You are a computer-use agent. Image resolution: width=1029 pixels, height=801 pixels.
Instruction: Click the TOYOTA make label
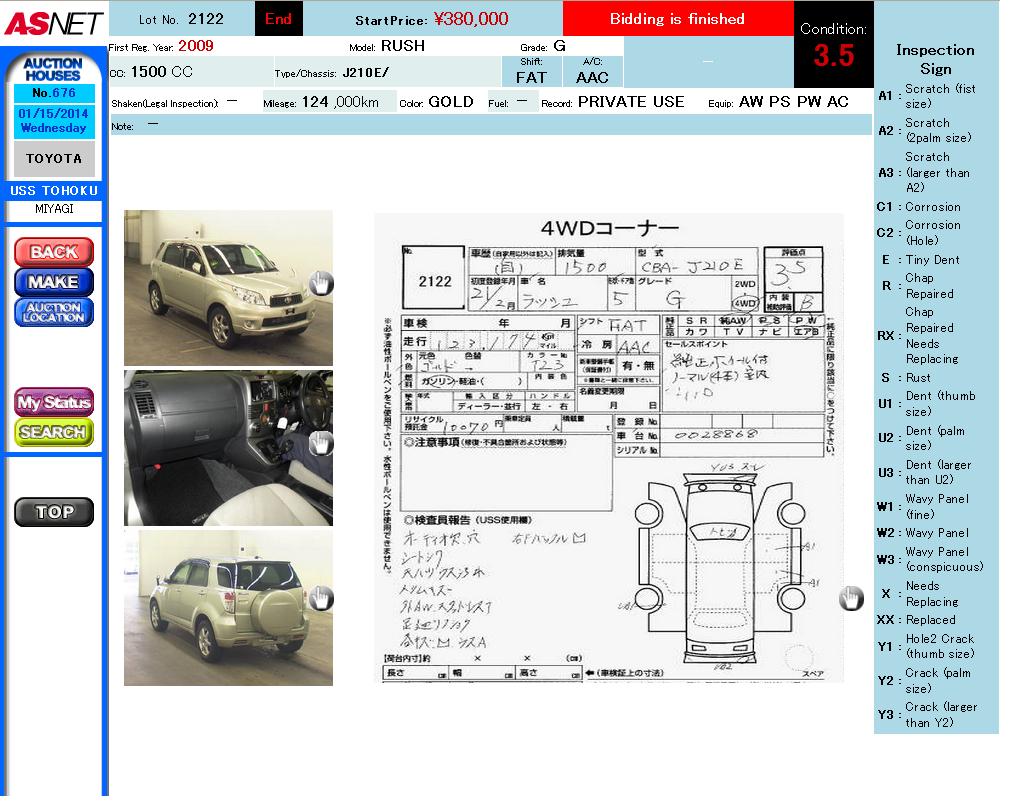(x=54, y=159)
